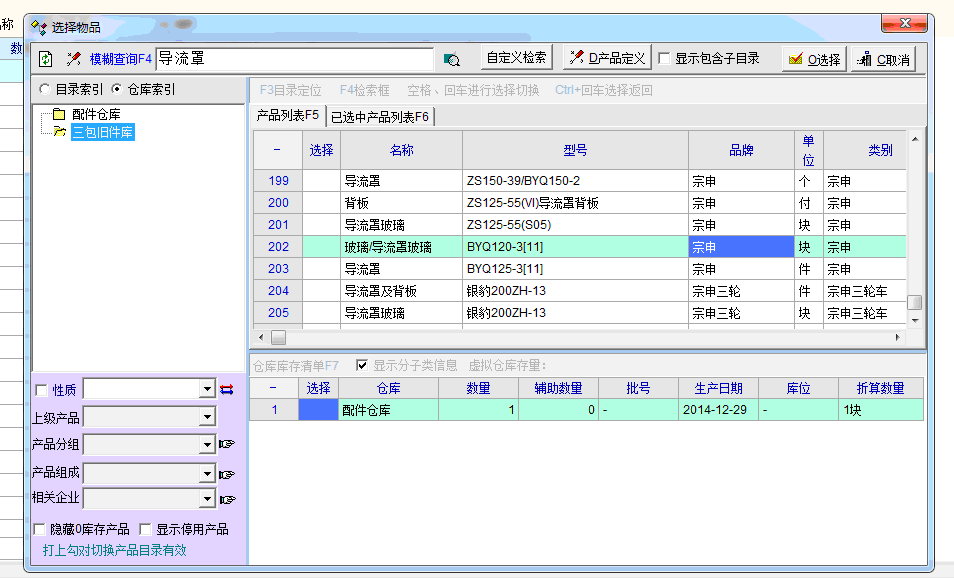Switch to the 已选中产品列表F6 tab
The height and width of the screenshot is (578, 954).
380,117
